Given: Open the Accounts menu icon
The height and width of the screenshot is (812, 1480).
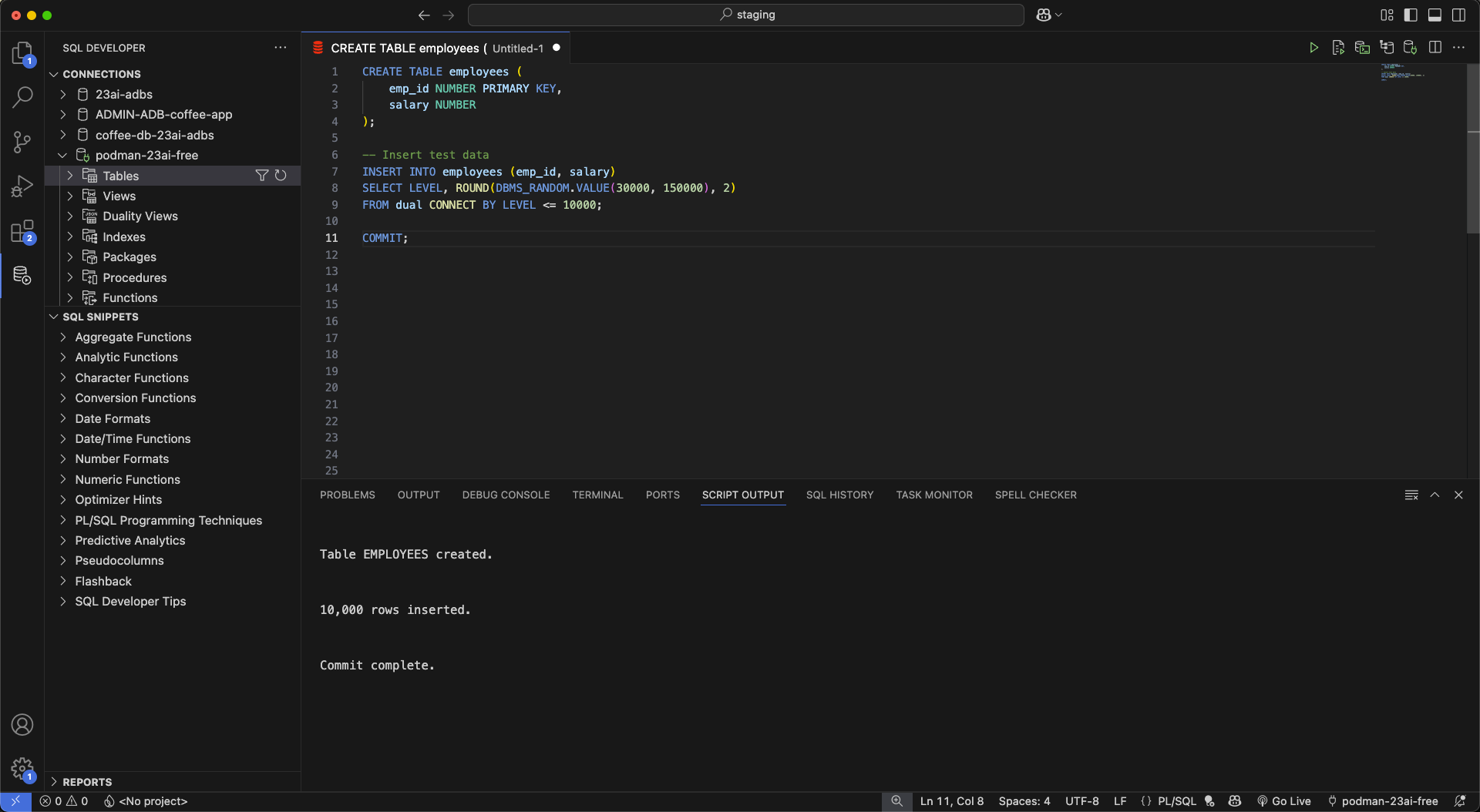Looking at the screenshot, I should 22,725.
